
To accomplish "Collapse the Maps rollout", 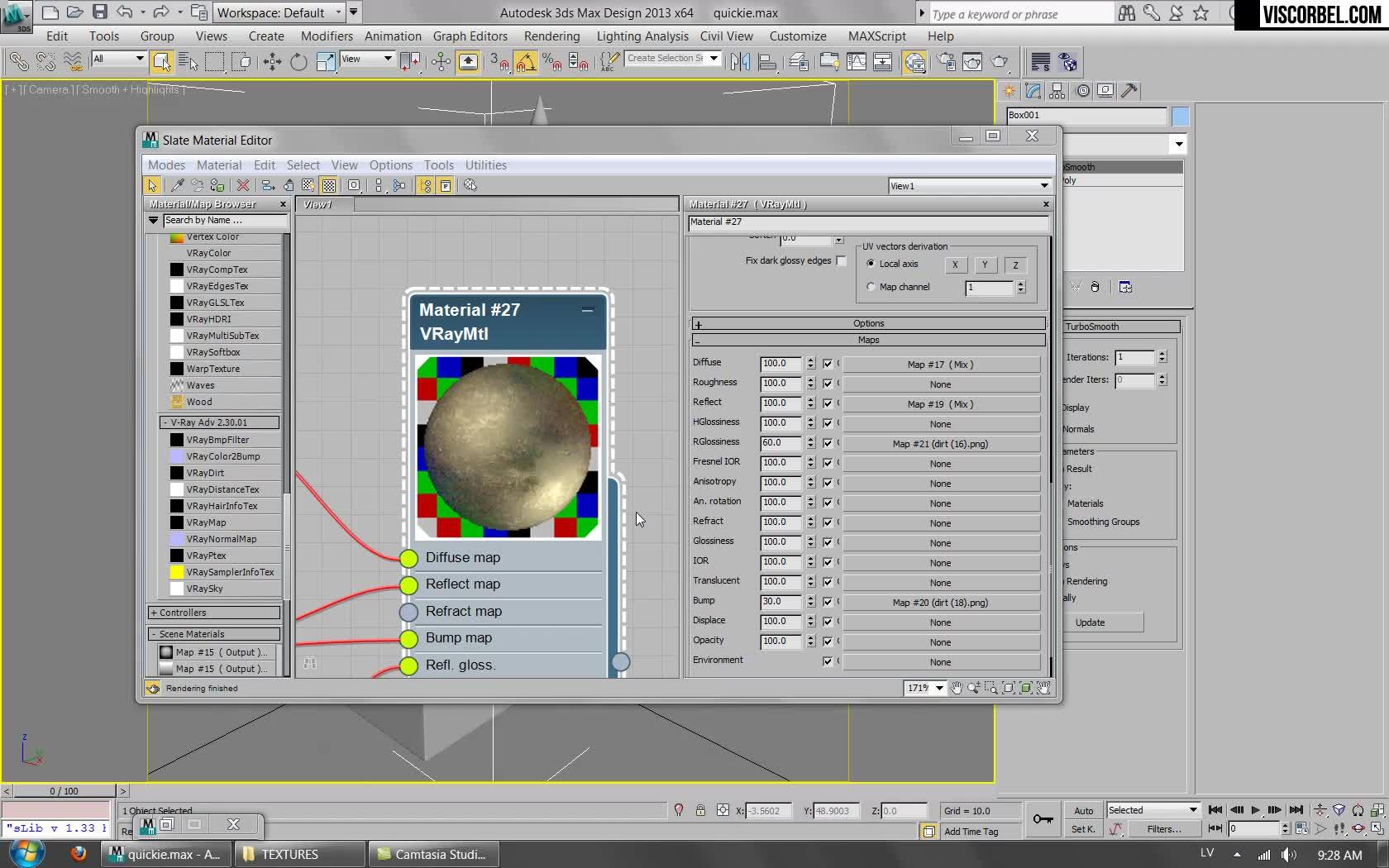I will tap(868, 340).
